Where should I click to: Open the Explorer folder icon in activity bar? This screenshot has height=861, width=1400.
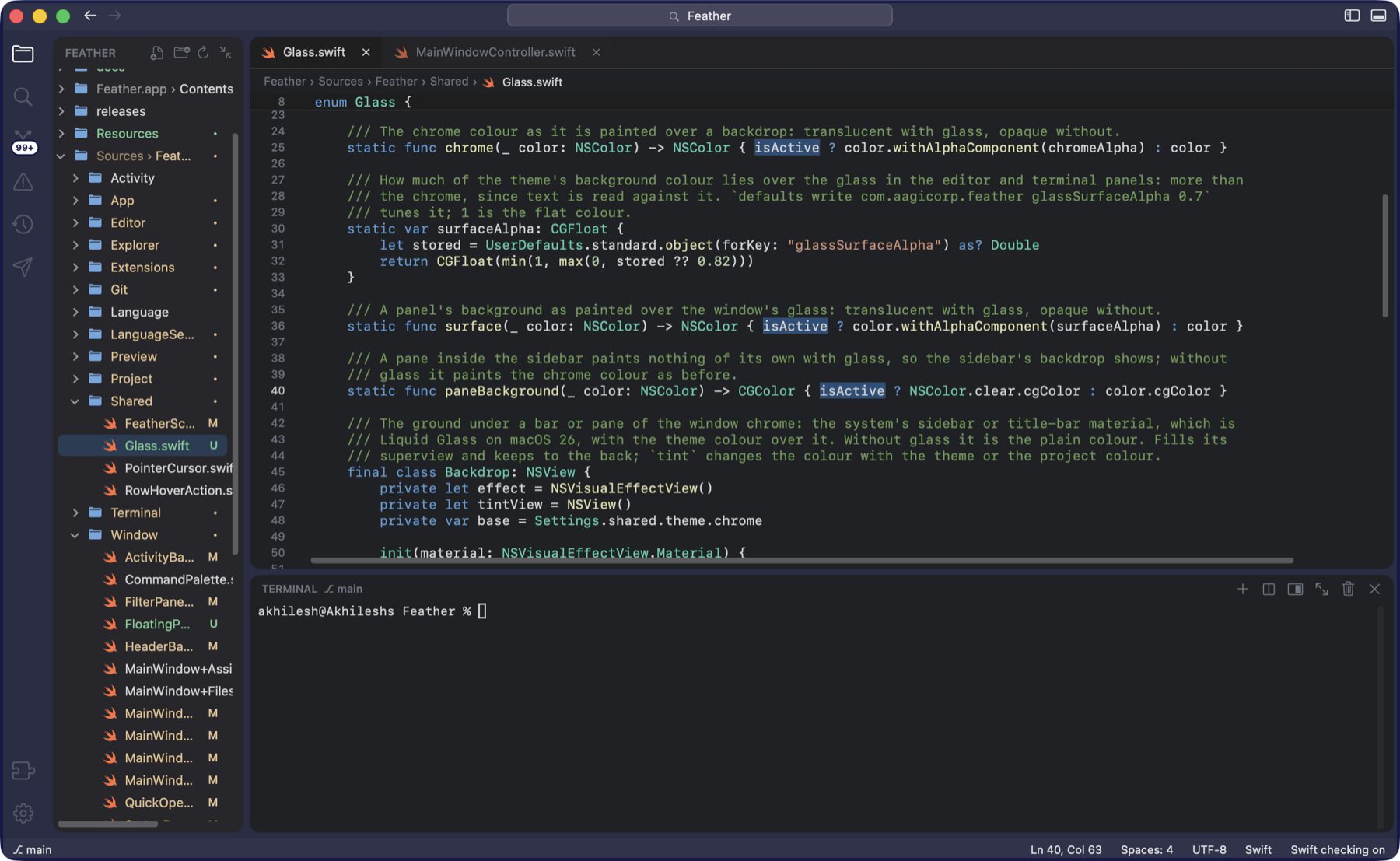[x=23, y=54]
